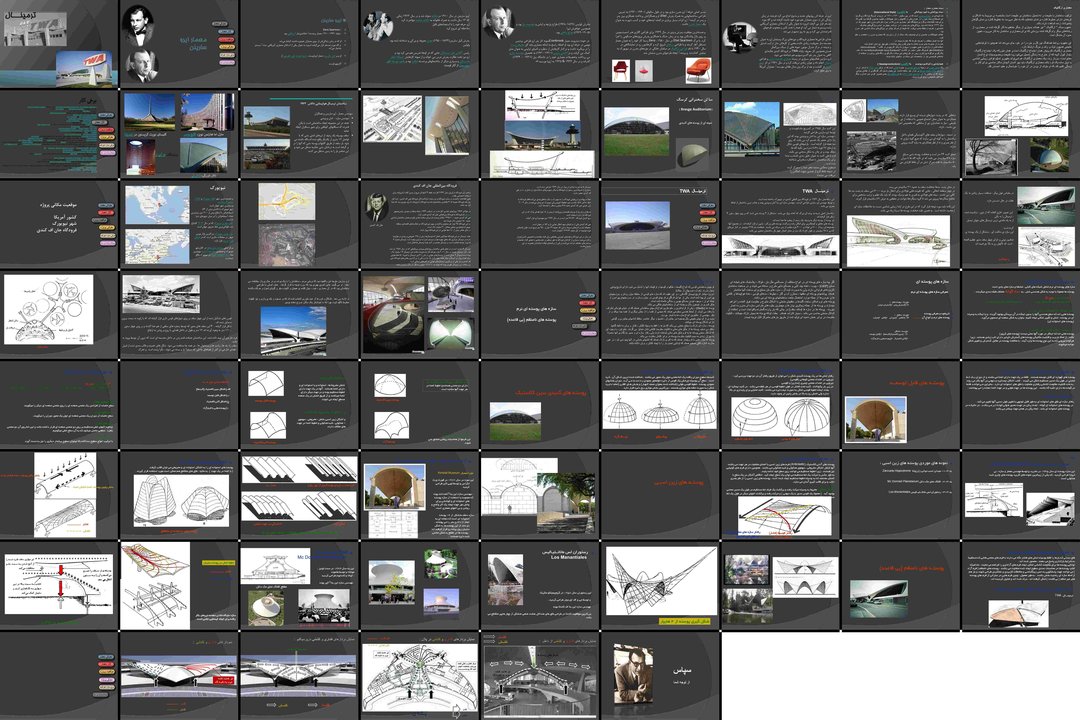
Task: Open the slide with two folded dome shells
Action: click(x=179, y=495)
